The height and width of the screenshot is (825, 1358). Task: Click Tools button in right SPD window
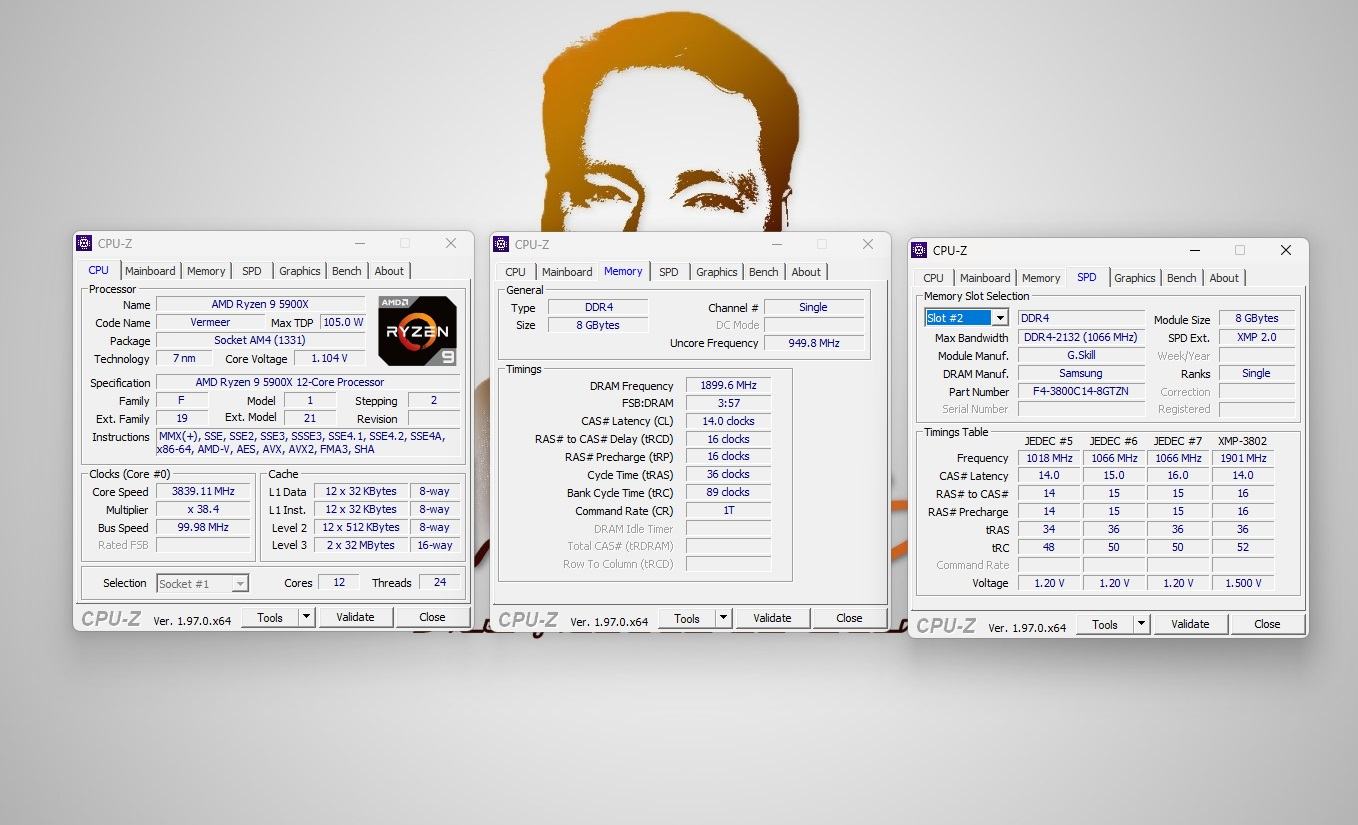point(1105,624)
